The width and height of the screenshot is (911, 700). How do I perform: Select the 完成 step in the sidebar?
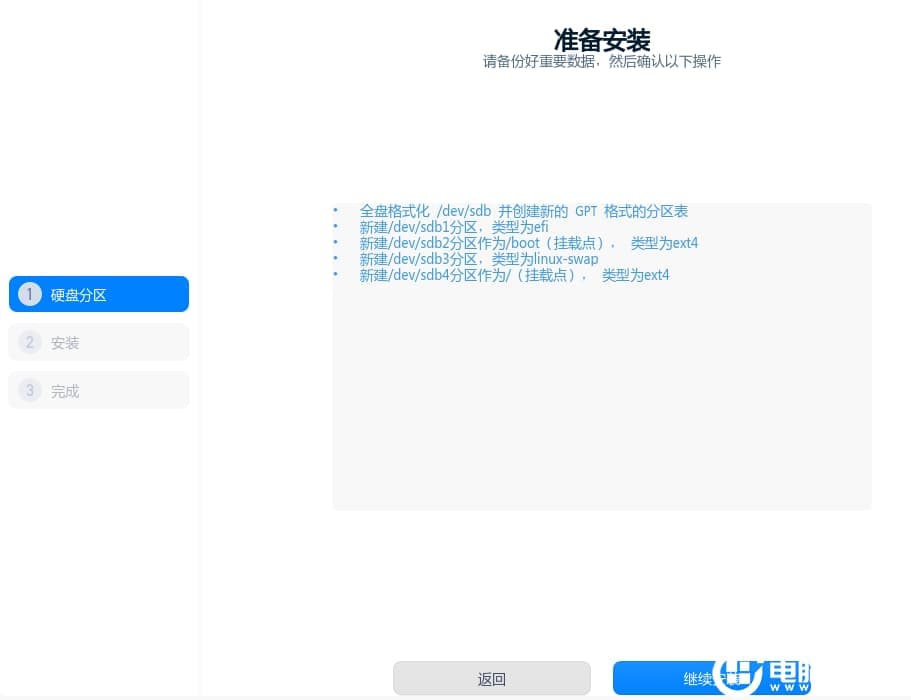[99, 390]
